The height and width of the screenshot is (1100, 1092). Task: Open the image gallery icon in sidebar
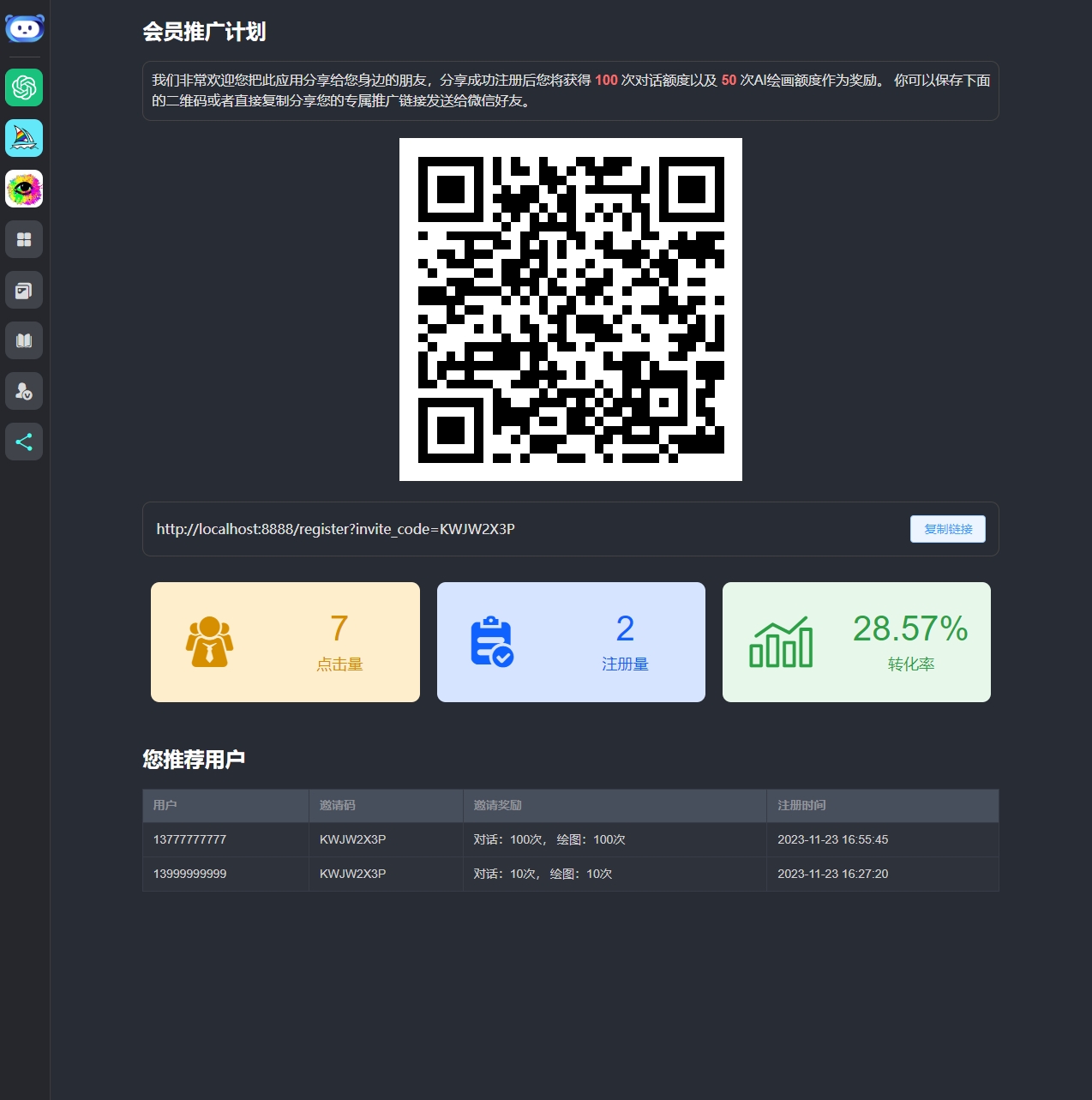tap(24, 290)
